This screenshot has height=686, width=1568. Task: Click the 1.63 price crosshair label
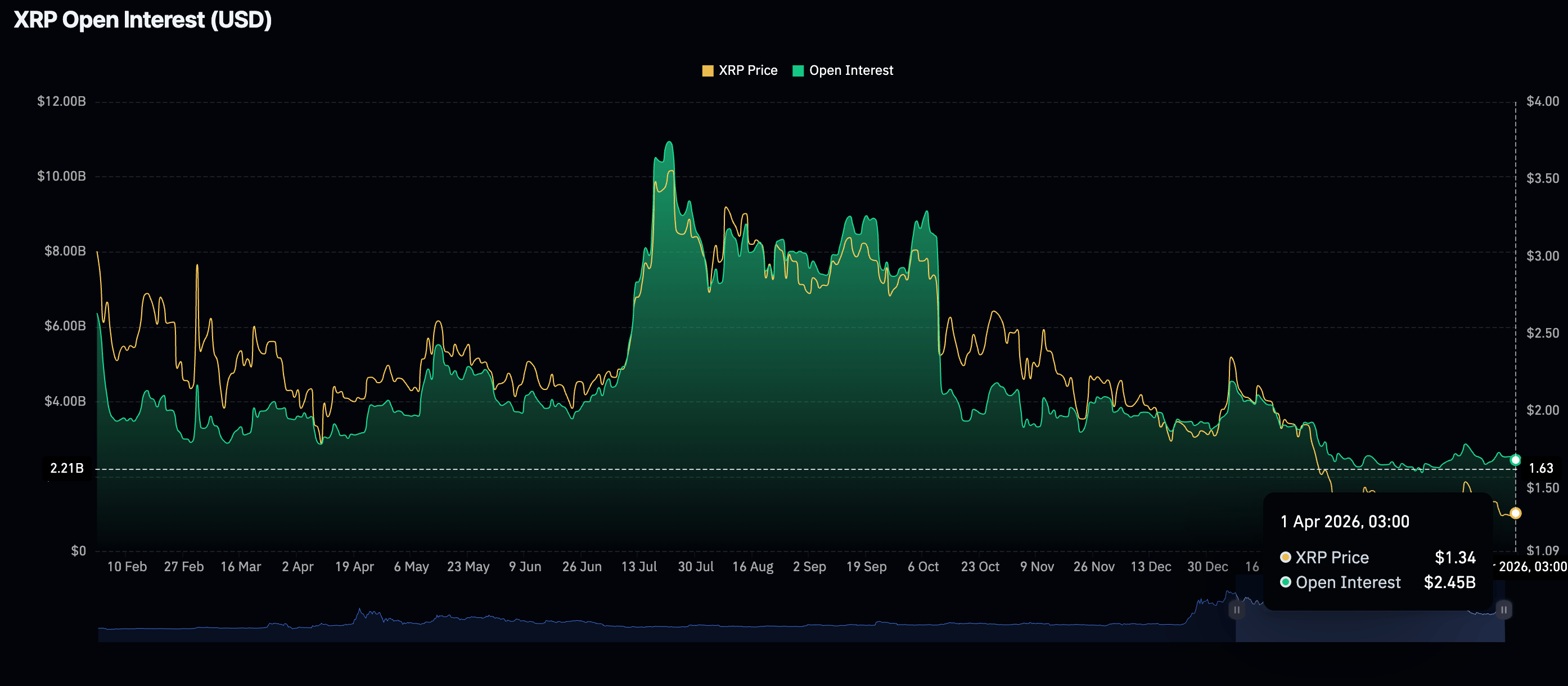point(1540,469)
